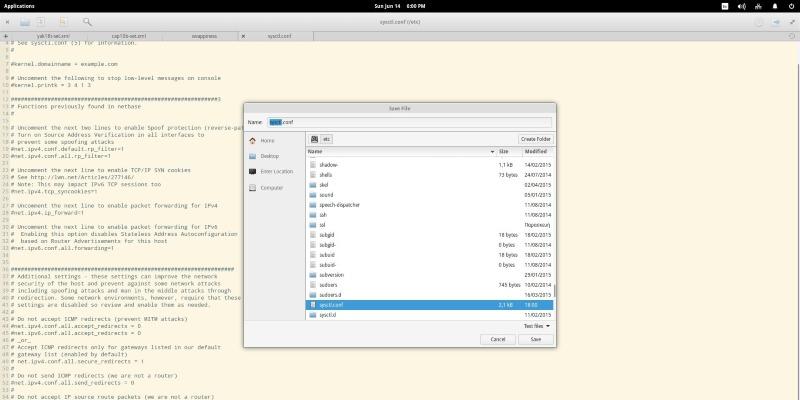This screenshot has height=400, width=800.
Task: Sort file list by Modified column
Action: coord(535,151)
